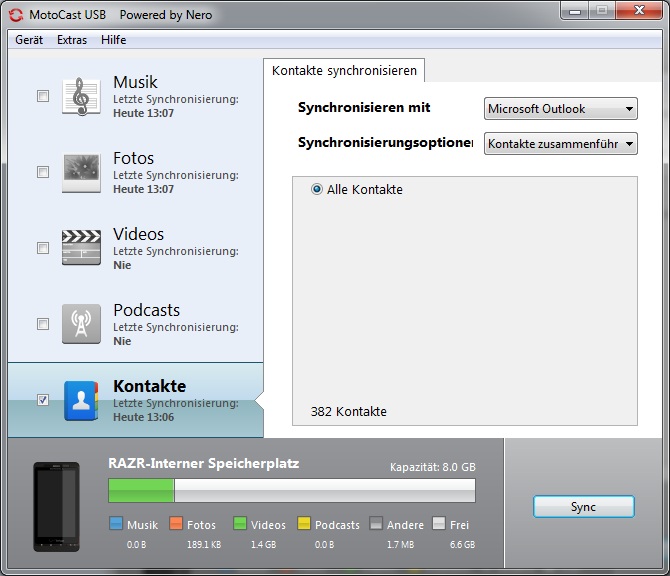Viewport: 670px width, 576px height.
Task: Click the MotoCast logo in title bar
Action: [16, 15]
